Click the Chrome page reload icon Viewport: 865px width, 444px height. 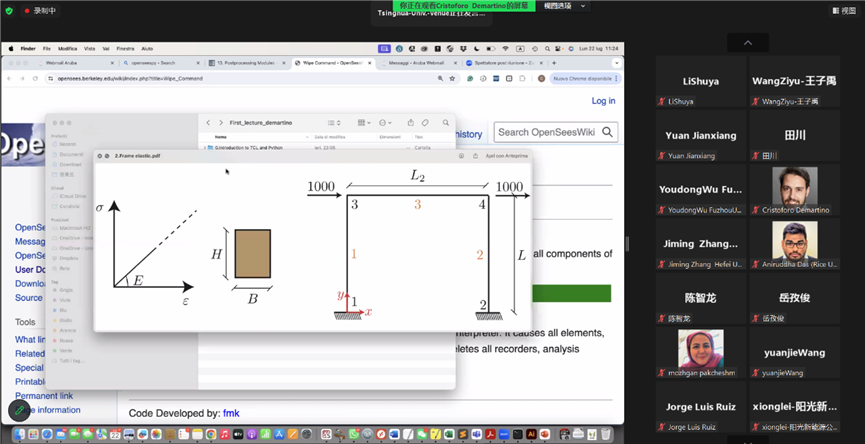tap(36, 78)
